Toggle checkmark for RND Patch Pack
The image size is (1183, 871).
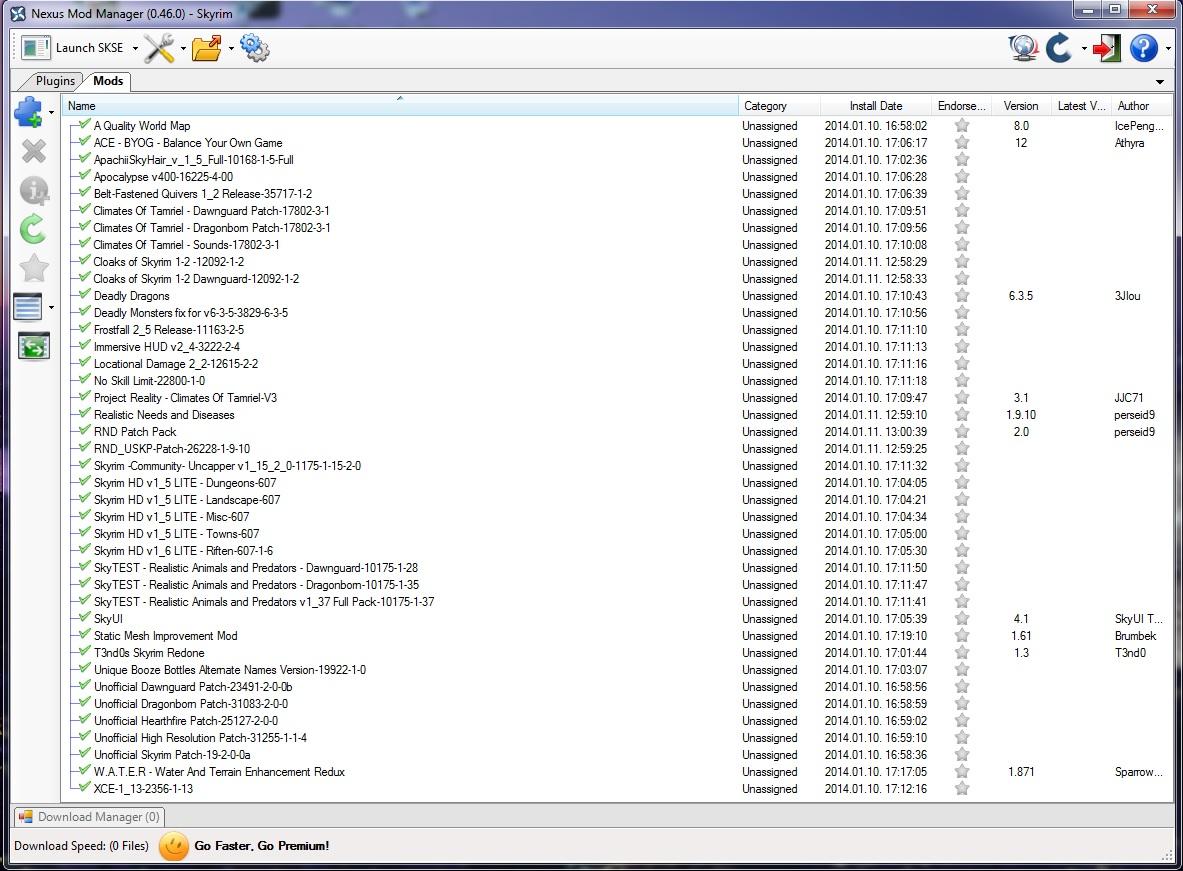point(84,430)
